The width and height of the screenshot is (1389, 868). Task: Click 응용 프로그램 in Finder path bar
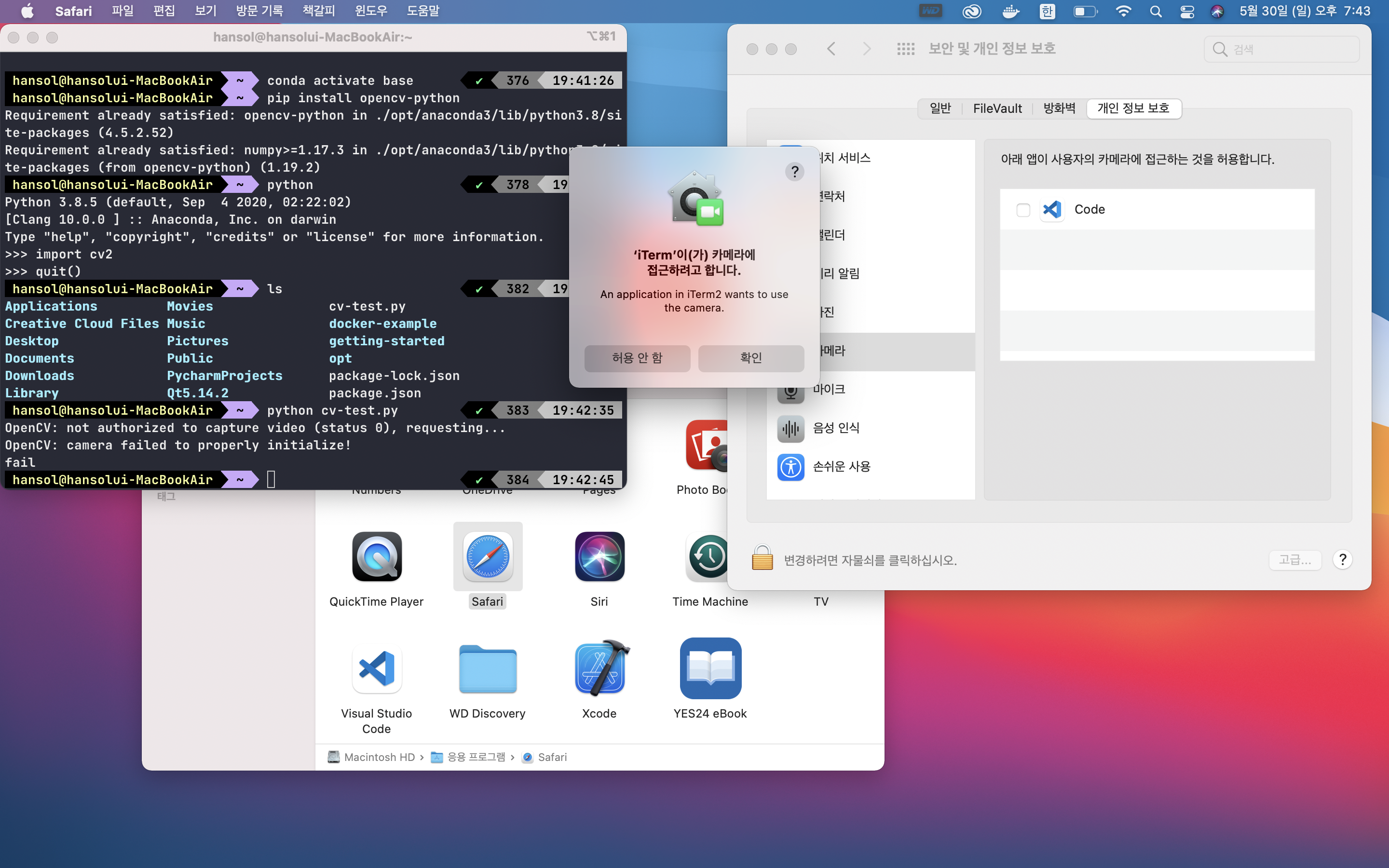click(468, 757)
